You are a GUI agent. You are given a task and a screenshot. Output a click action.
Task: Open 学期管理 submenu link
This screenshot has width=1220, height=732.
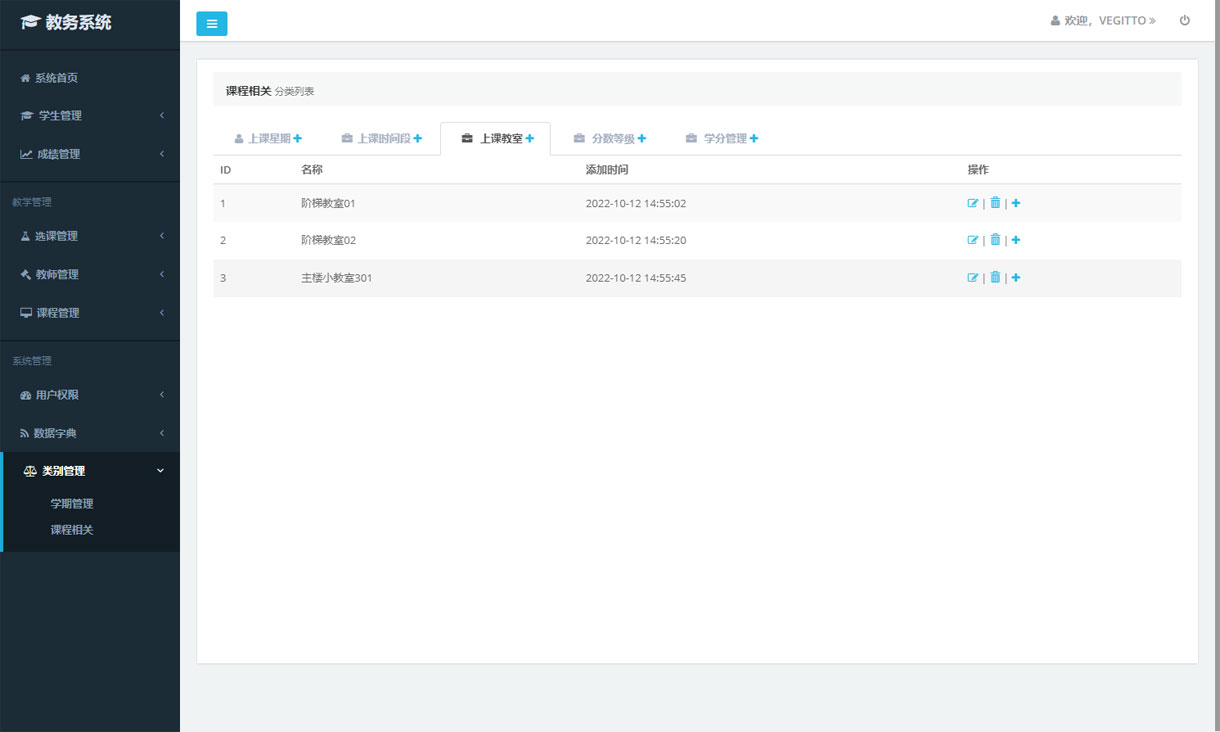point(72,504)
